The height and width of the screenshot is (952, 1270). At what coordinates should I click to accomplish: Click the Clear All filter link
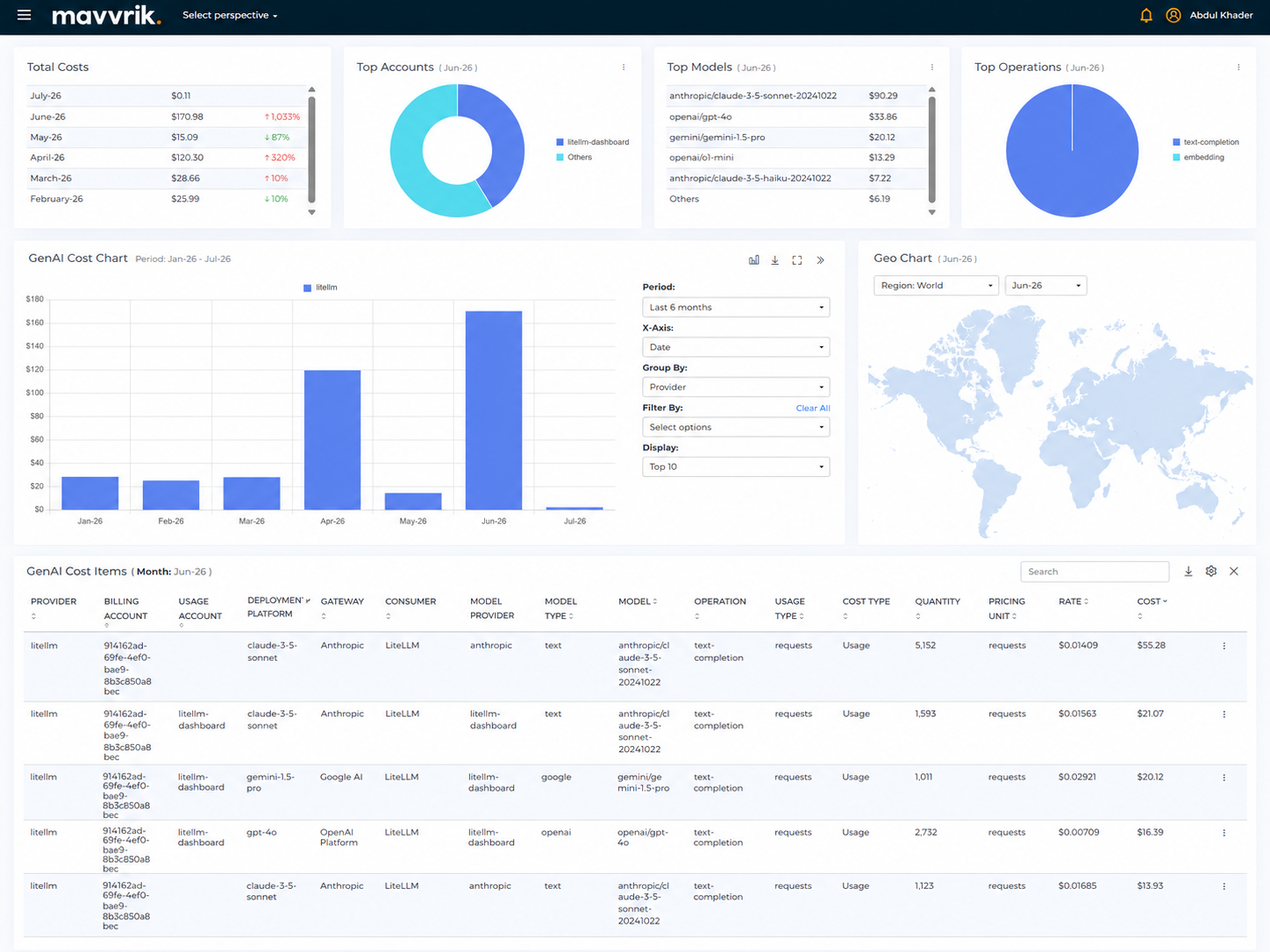click(x=812, y=409)
